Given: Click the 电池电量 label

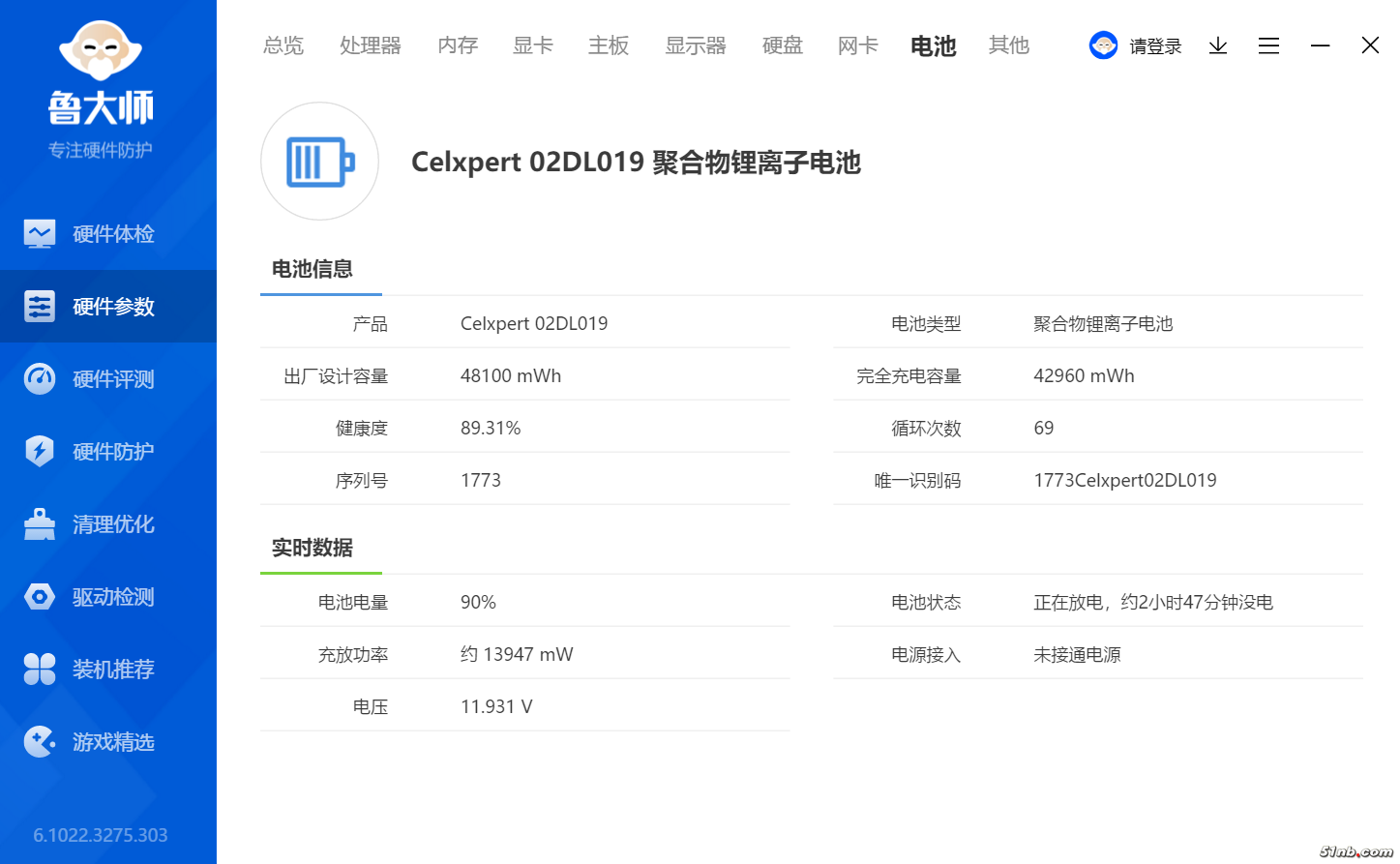Looking at the screenshot, I should click(x=353, y=602).
